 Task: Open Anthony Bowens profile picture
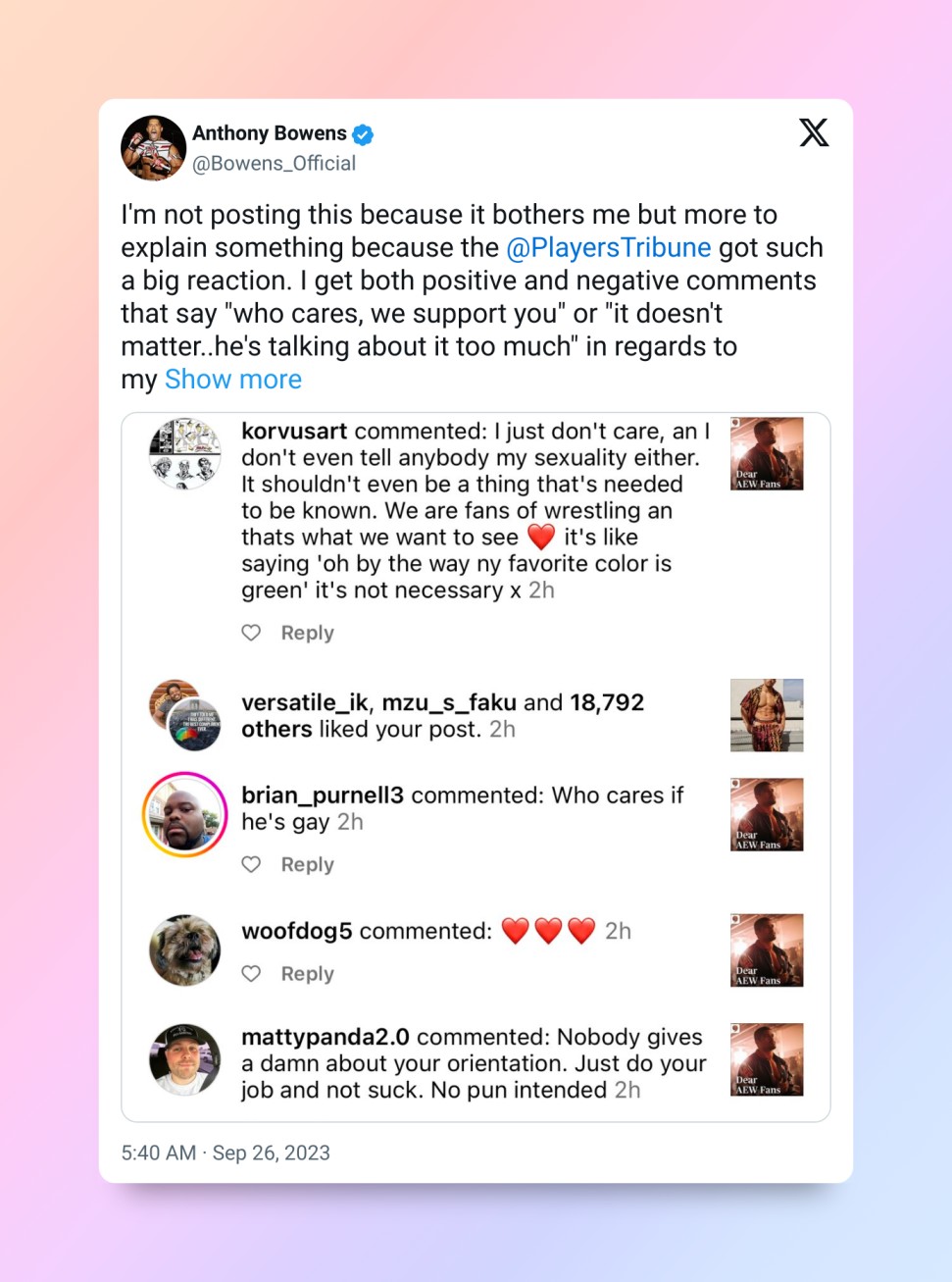click(x=153, y=148)
